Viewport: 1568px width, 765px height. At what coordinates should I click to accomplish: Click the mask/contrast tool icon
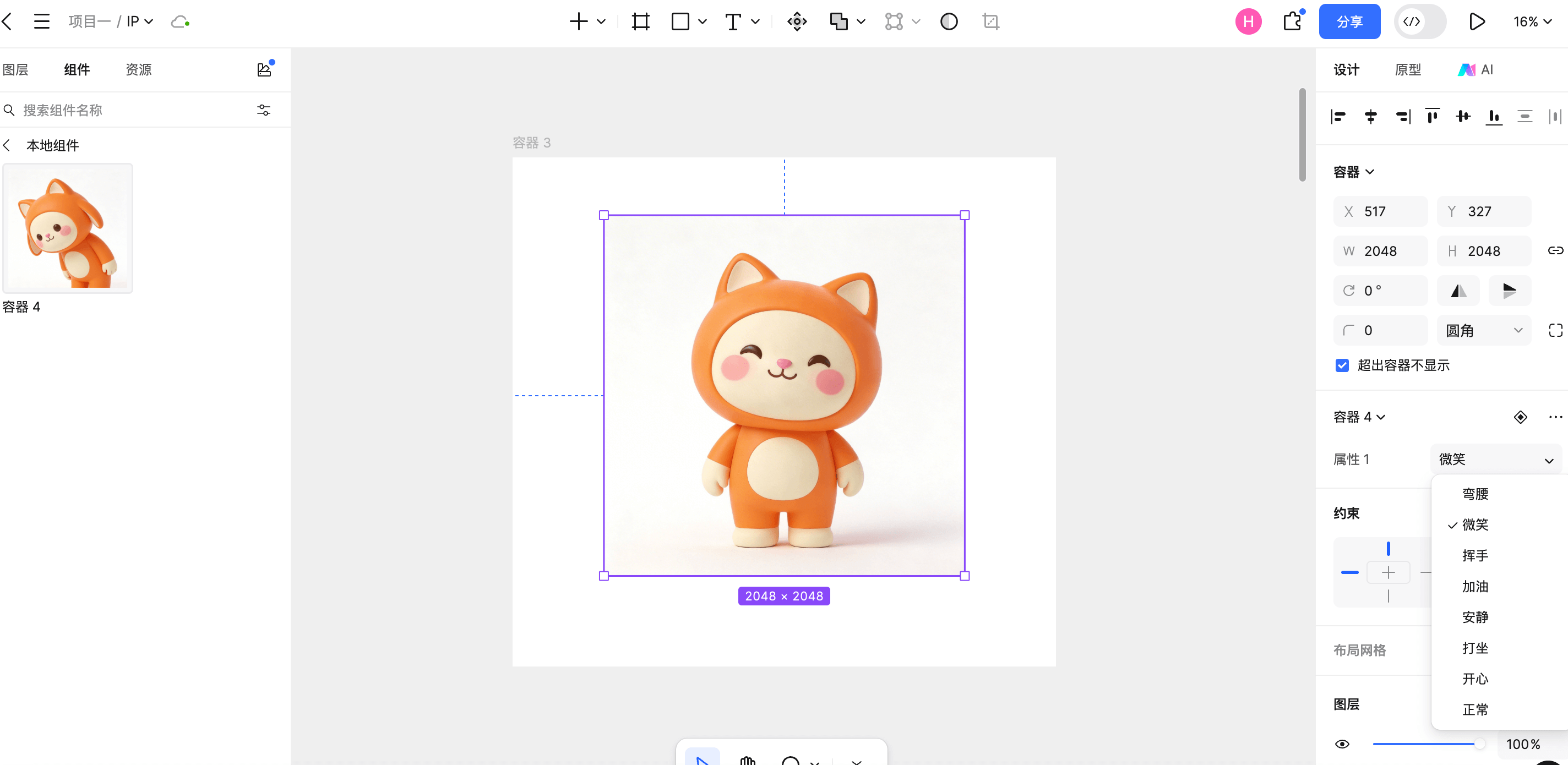[x=949, y=21]
